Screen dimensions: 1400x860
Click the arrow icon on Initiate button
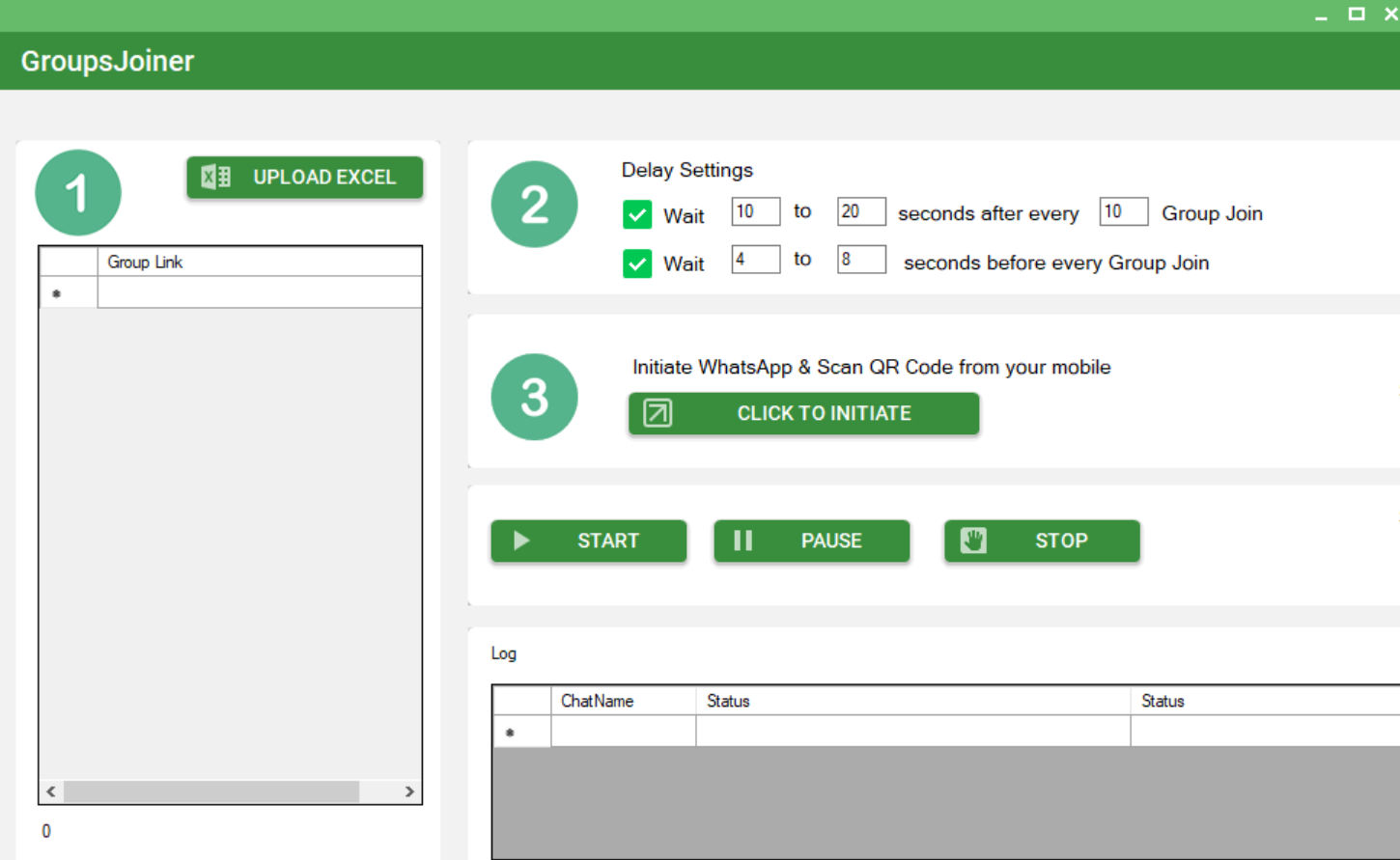coord(658,413)
